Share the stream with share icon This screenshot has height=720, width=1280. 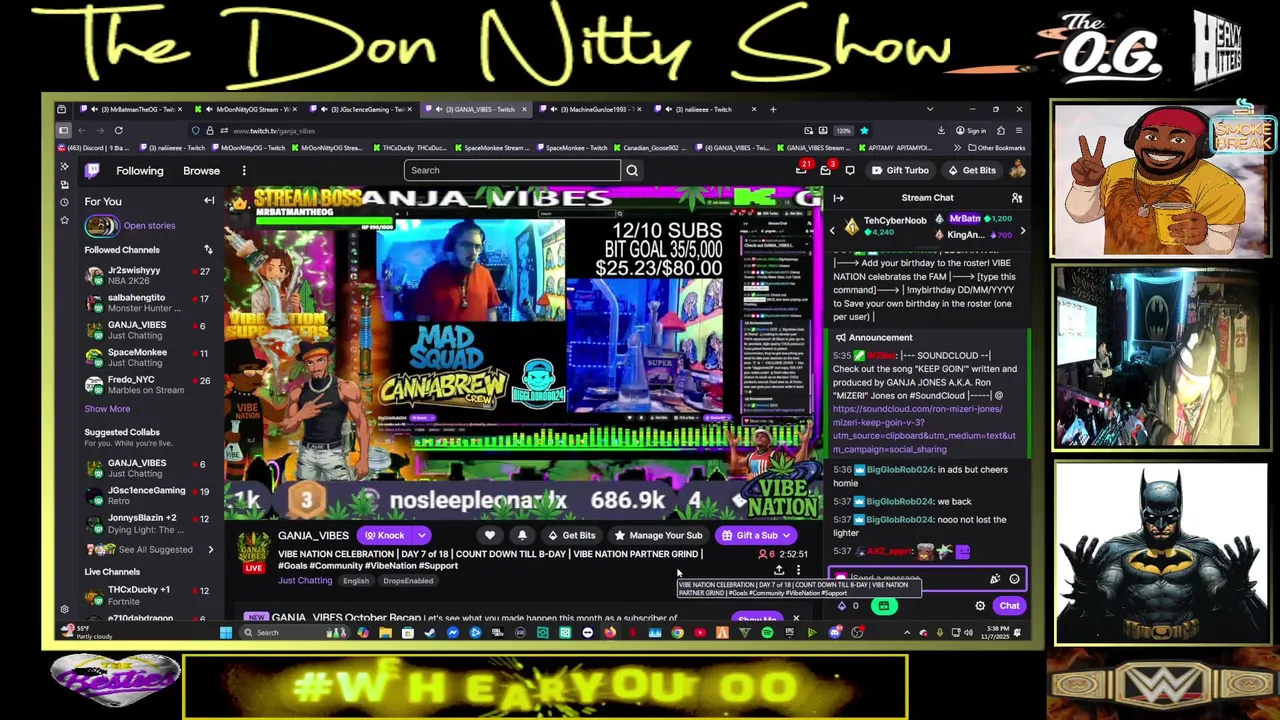point(779,571)
